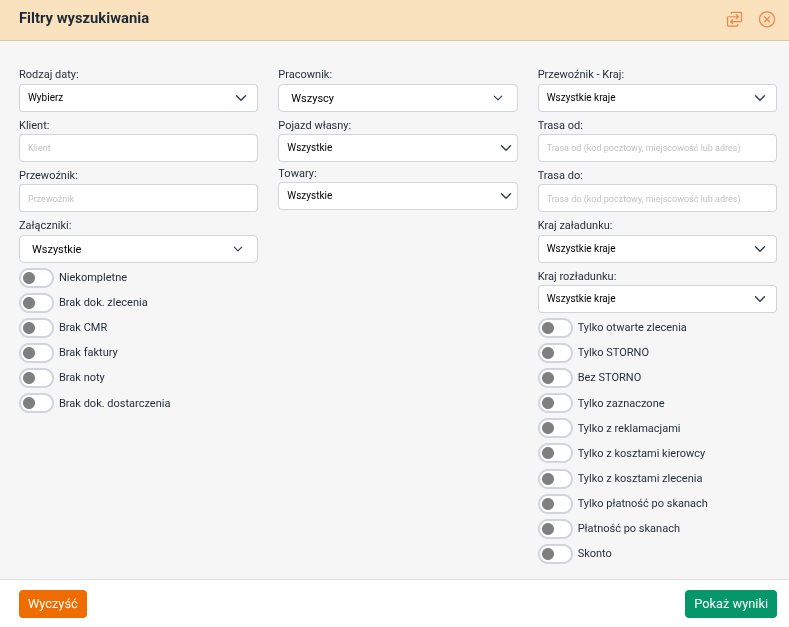
Task: Click the Wyczyść button
Action: [x=53, y=604]
